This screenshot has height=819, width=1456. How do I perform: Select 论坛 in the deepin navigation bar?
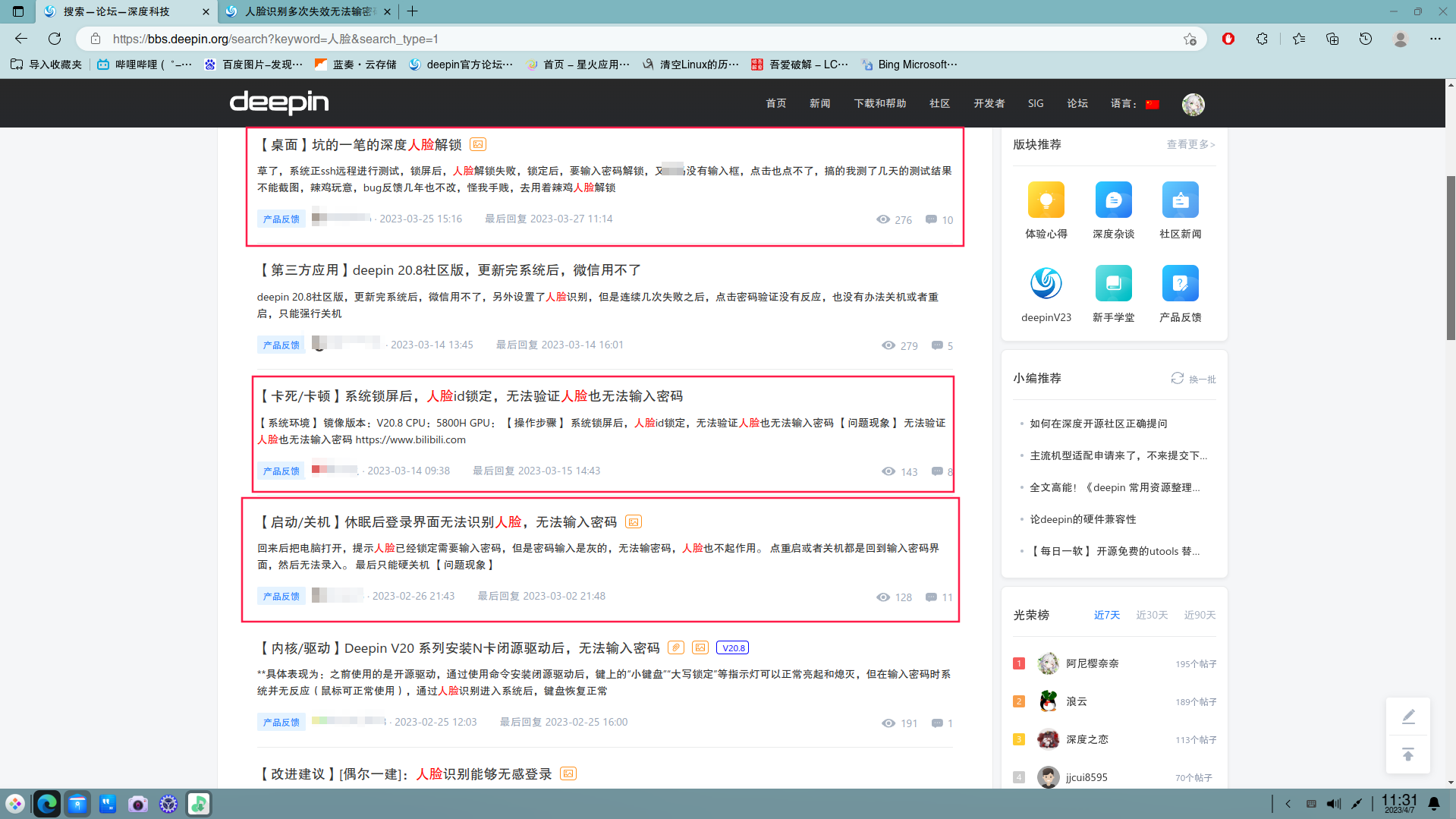click(1077, 103)
